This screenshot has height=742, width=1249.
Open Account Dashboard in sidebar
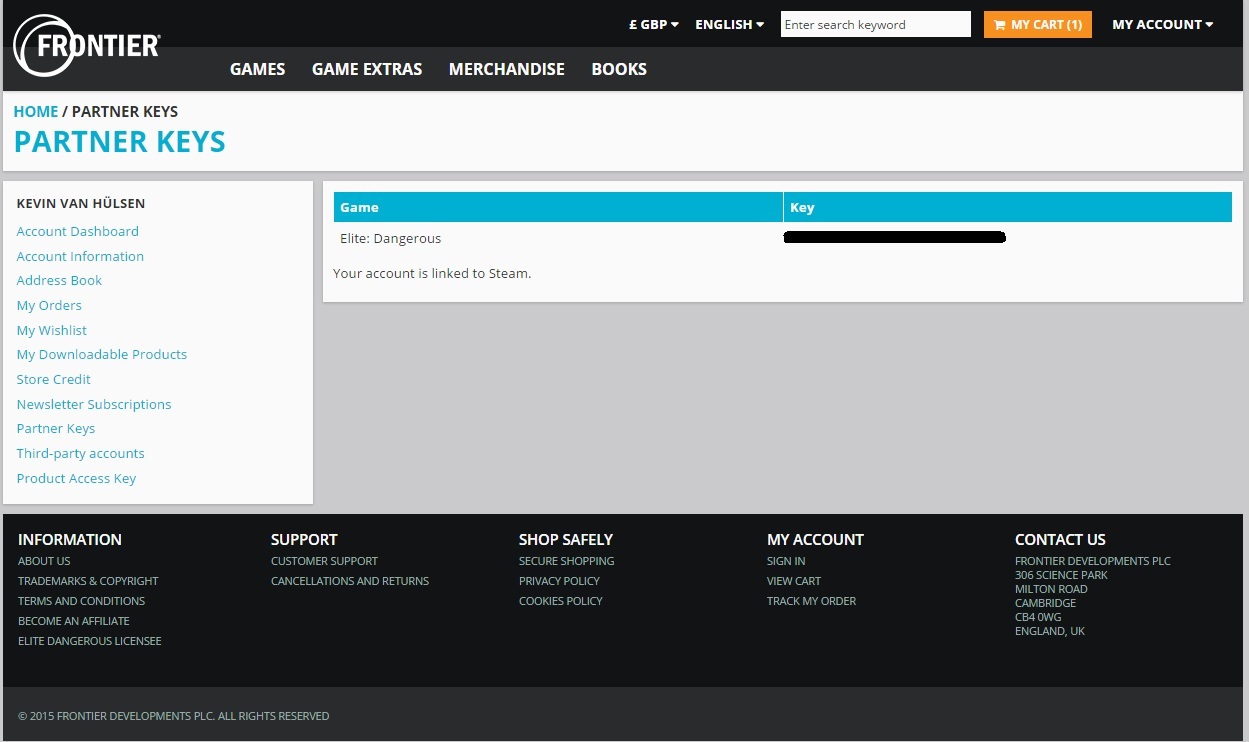pos(78,231)
